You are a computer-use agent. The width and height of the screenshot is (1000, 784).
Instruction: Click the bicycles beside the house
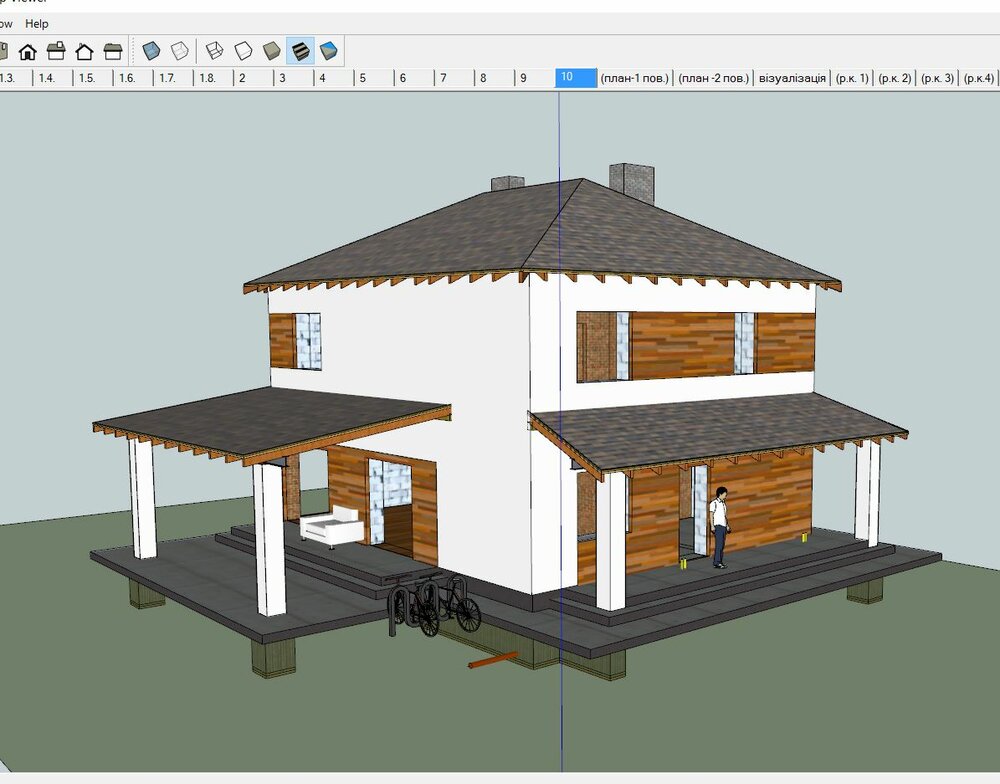tap(433, 604)
